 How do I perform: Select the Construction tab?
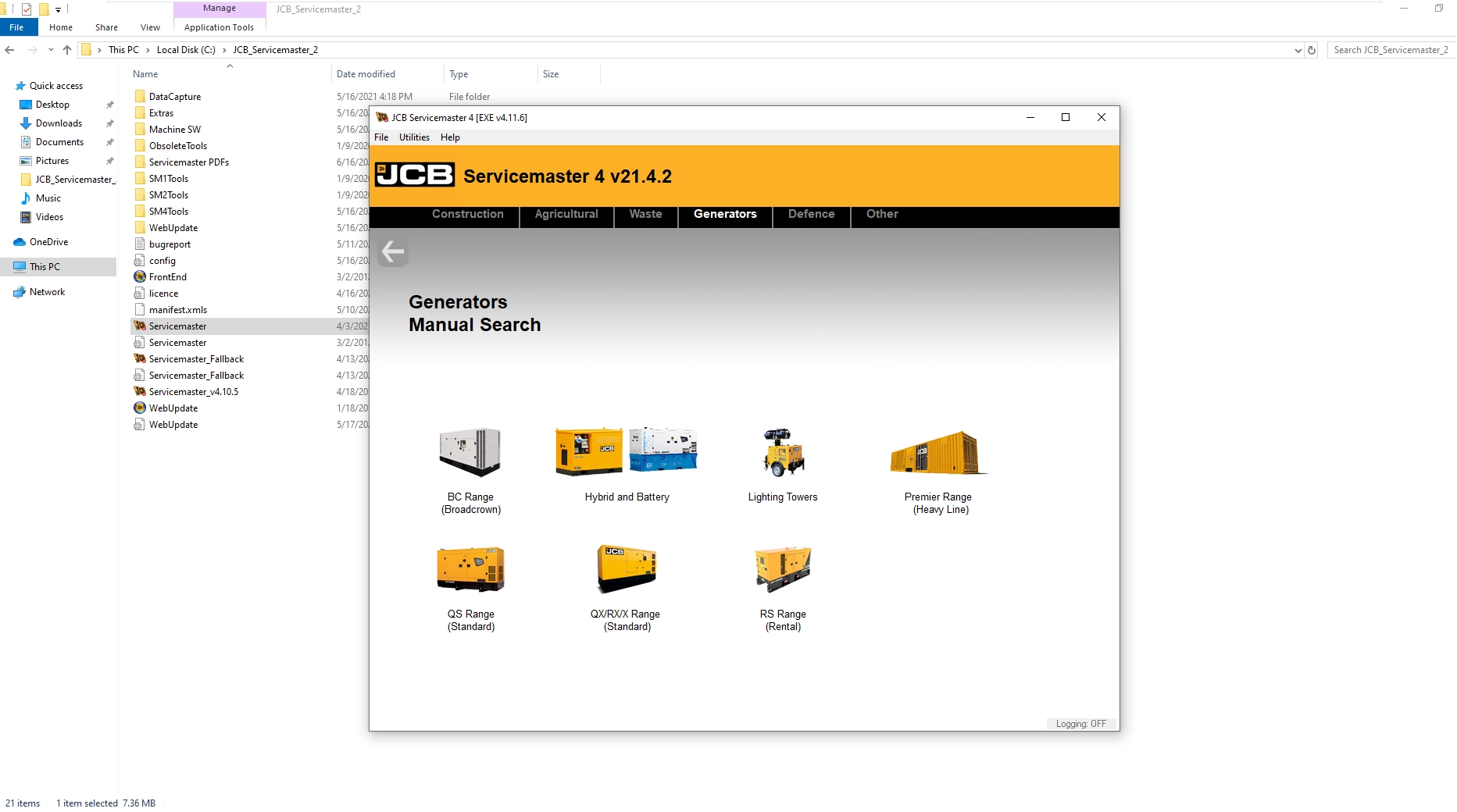tap(467, 214)
